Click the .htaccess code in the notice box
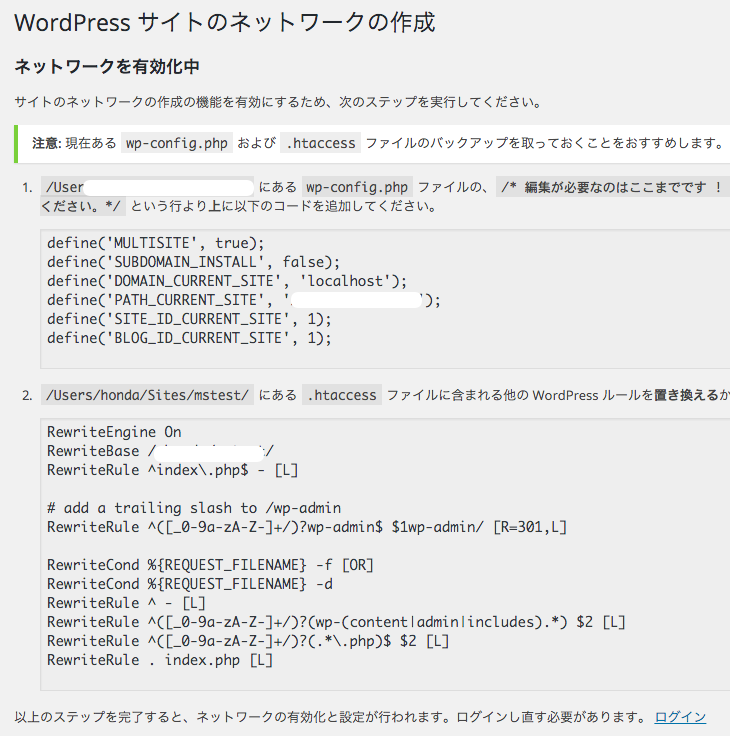Screen dimensions: 730x736 click(x=321, y=143)
